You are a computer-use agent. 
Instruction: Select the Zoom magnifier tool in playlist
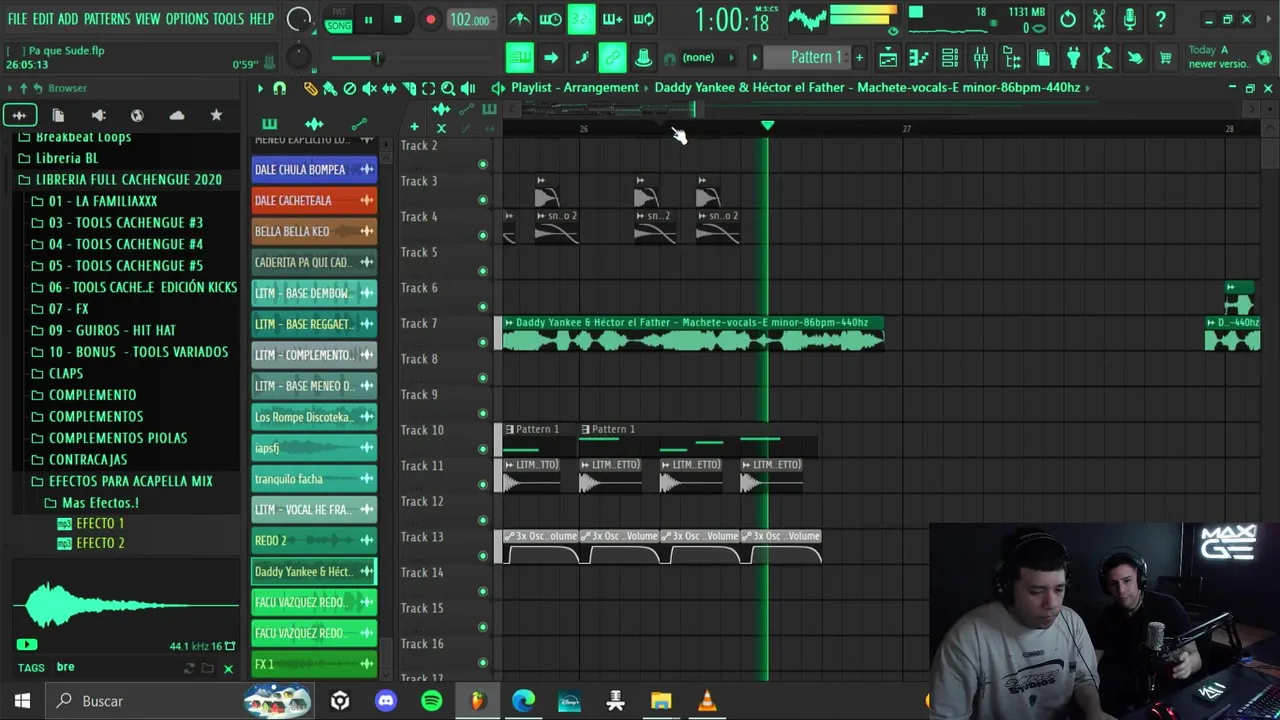448,88
